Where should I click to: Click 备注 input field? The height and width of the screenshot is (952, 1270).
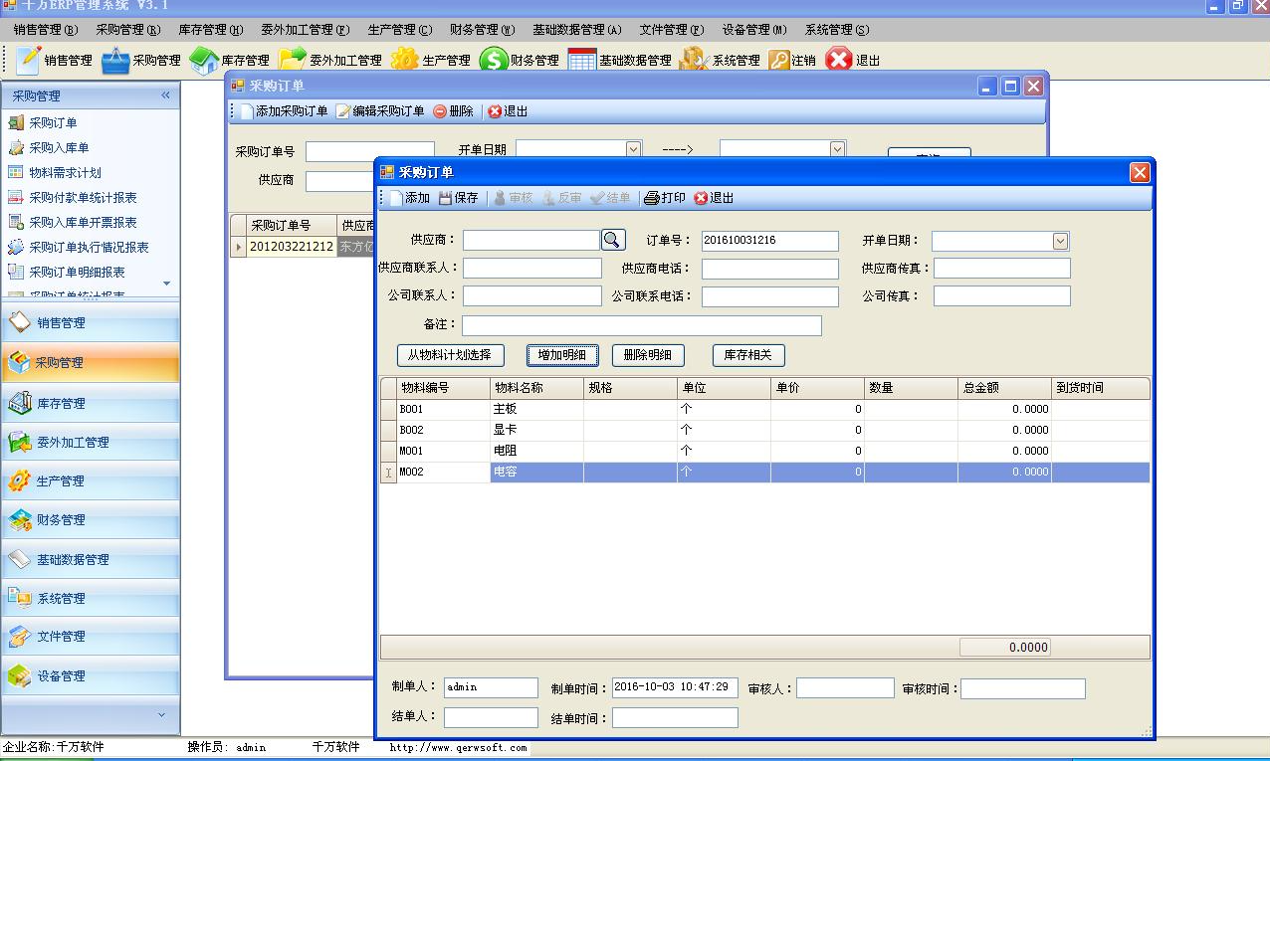click(x=642, y=325)
